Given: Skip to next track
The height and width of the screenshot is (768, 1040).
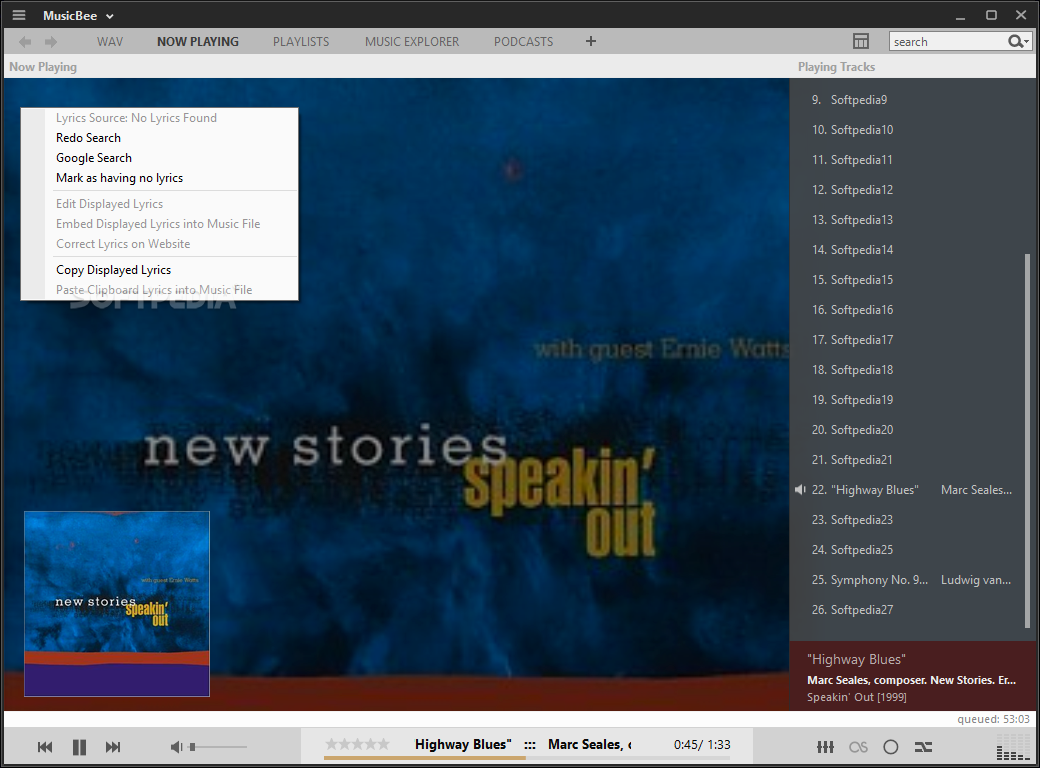Looking at the screenshot, I should [x=113, y=747].
